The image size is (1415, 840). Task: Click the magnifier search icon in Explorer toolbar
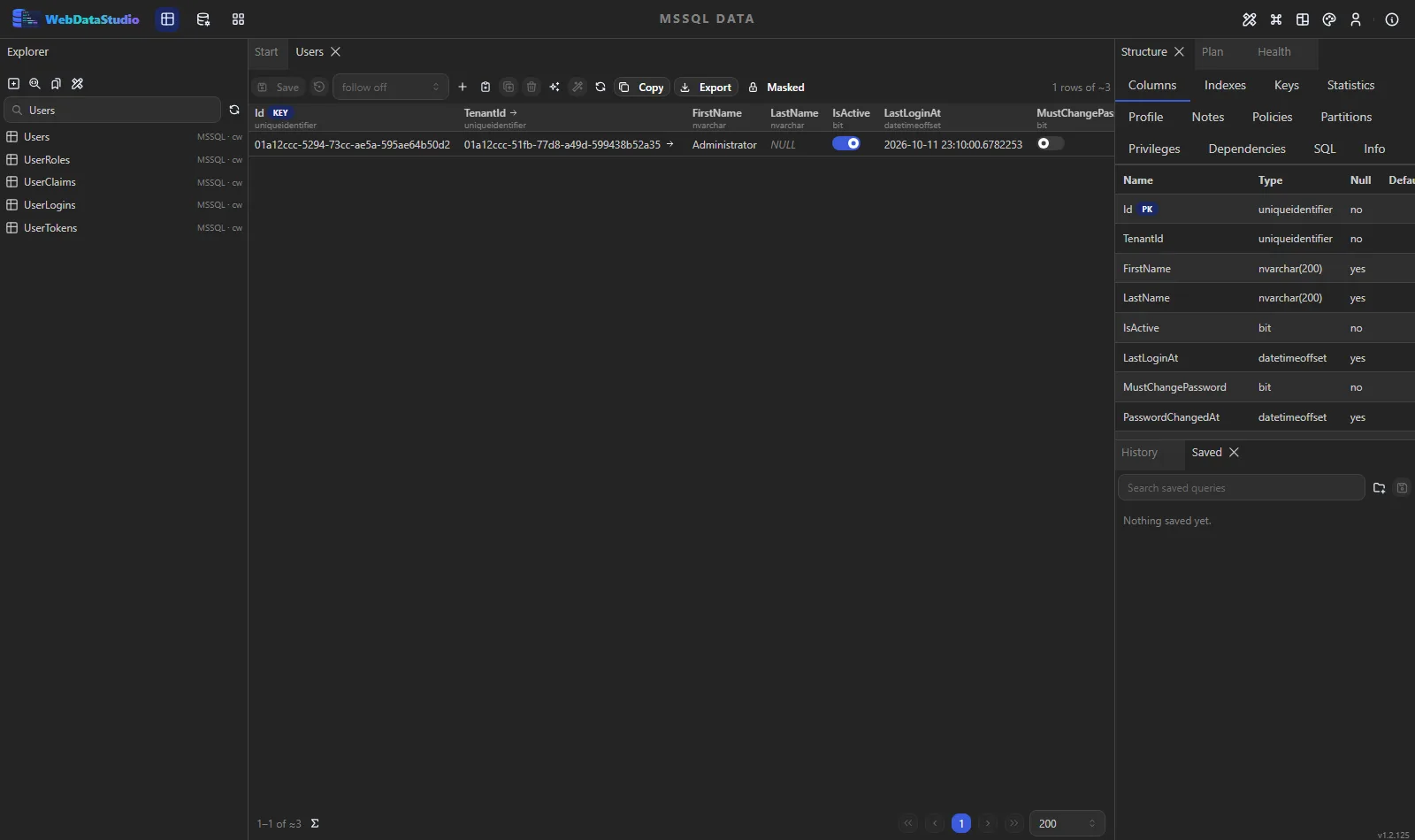tap(34, 84)
